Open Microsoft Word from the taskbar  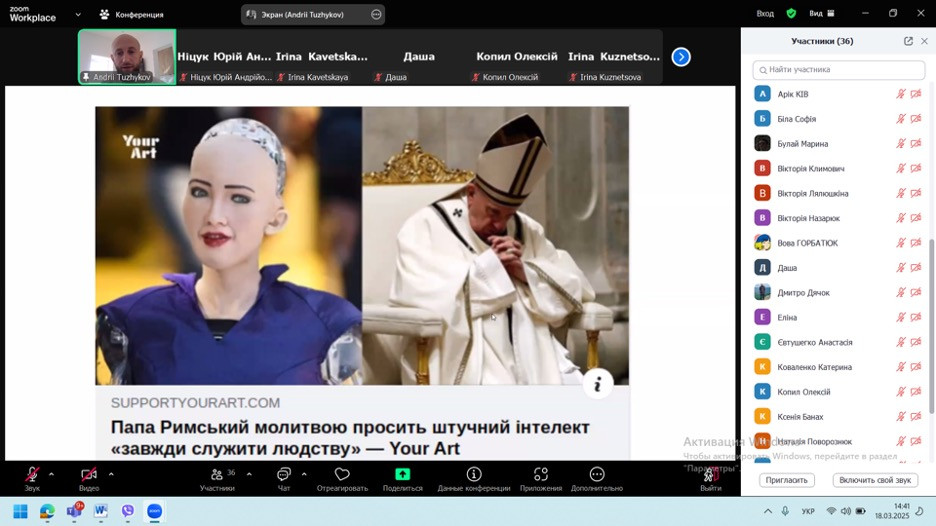pos(101,512)
